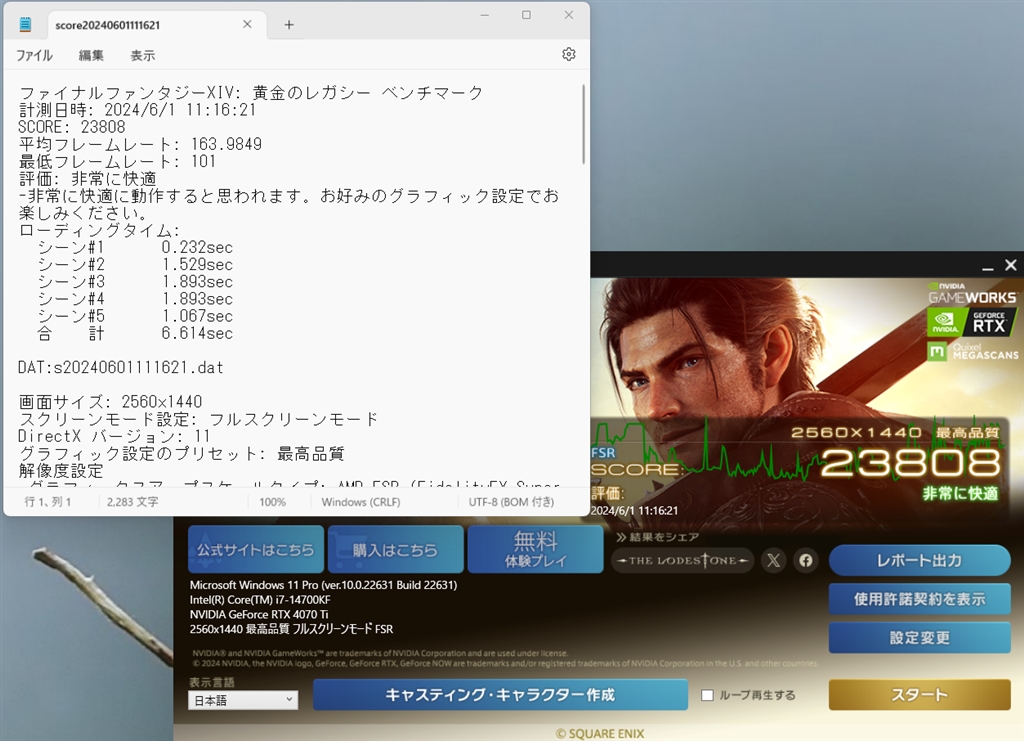
Task: Toggle ループ再生する checkbox
Action: click(x=707, y=695)
